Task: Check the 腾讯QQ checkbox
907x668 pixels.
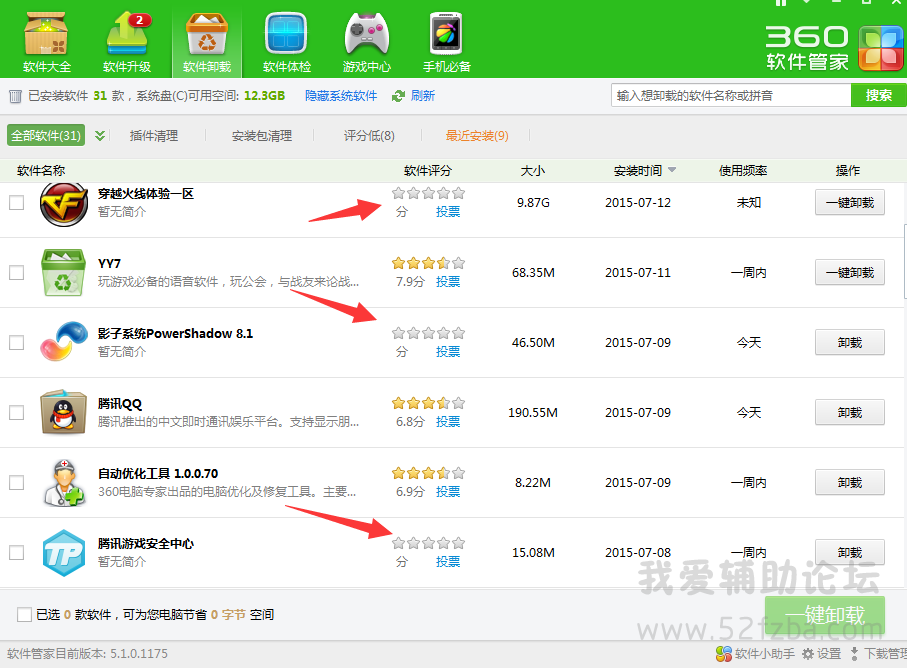Action: pos(17,412)
